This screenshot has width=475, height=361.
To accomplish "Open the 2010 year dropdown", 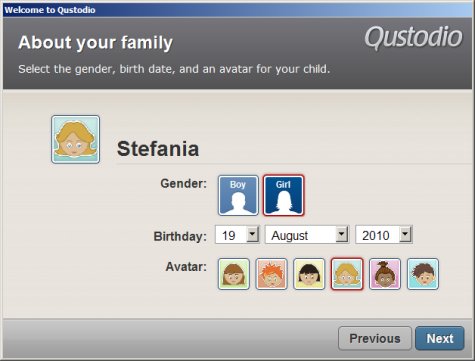I will pyautogui.click(x=405, y=234).
